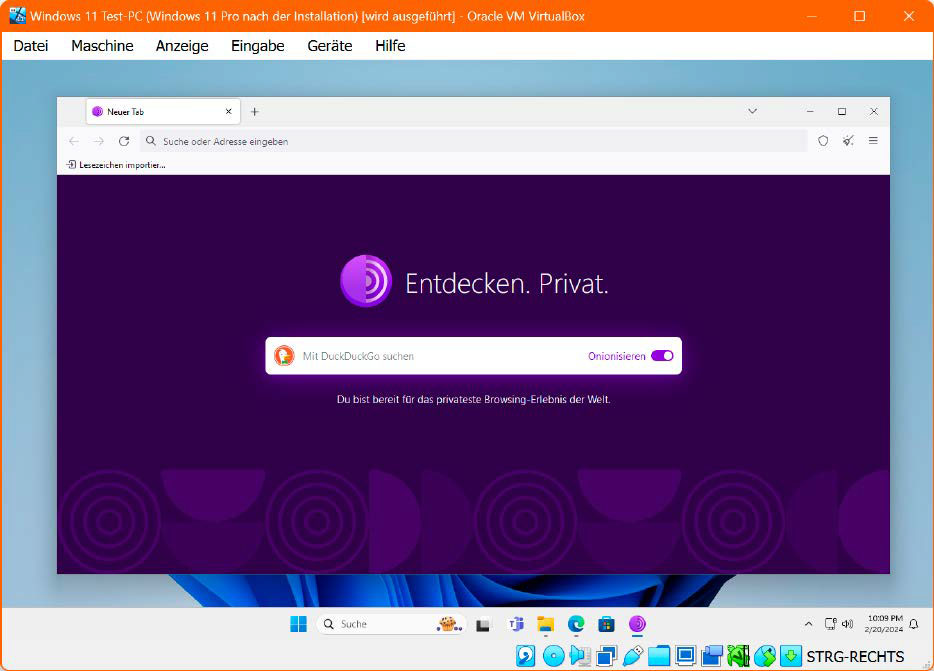
Task: Open the Hilfe menu
Action: 390,46
